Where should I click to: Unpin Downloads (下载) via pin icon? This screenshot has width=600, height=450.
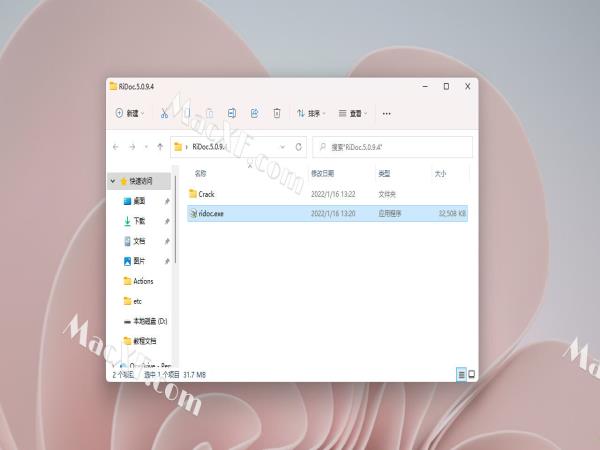coord(167,221)
